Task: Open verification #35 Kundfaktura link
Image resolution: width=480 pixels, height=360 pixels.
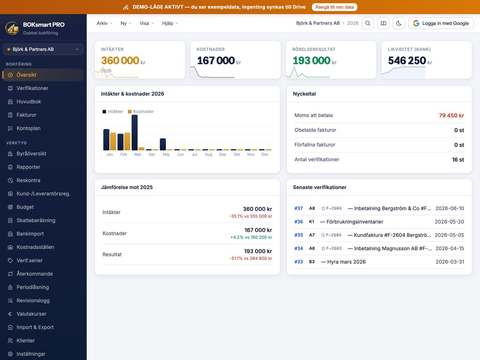Action: (x=379, y=235)
